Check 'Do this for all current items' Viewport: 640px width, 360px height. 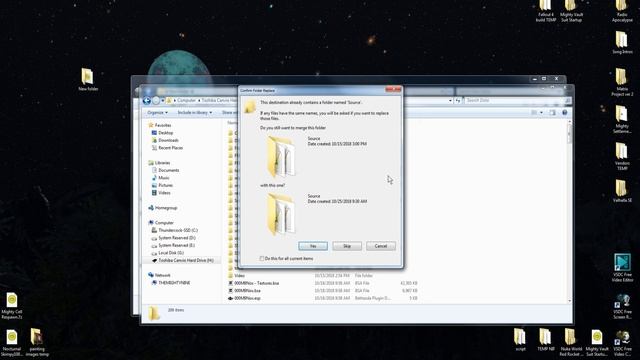pos(262,259)
